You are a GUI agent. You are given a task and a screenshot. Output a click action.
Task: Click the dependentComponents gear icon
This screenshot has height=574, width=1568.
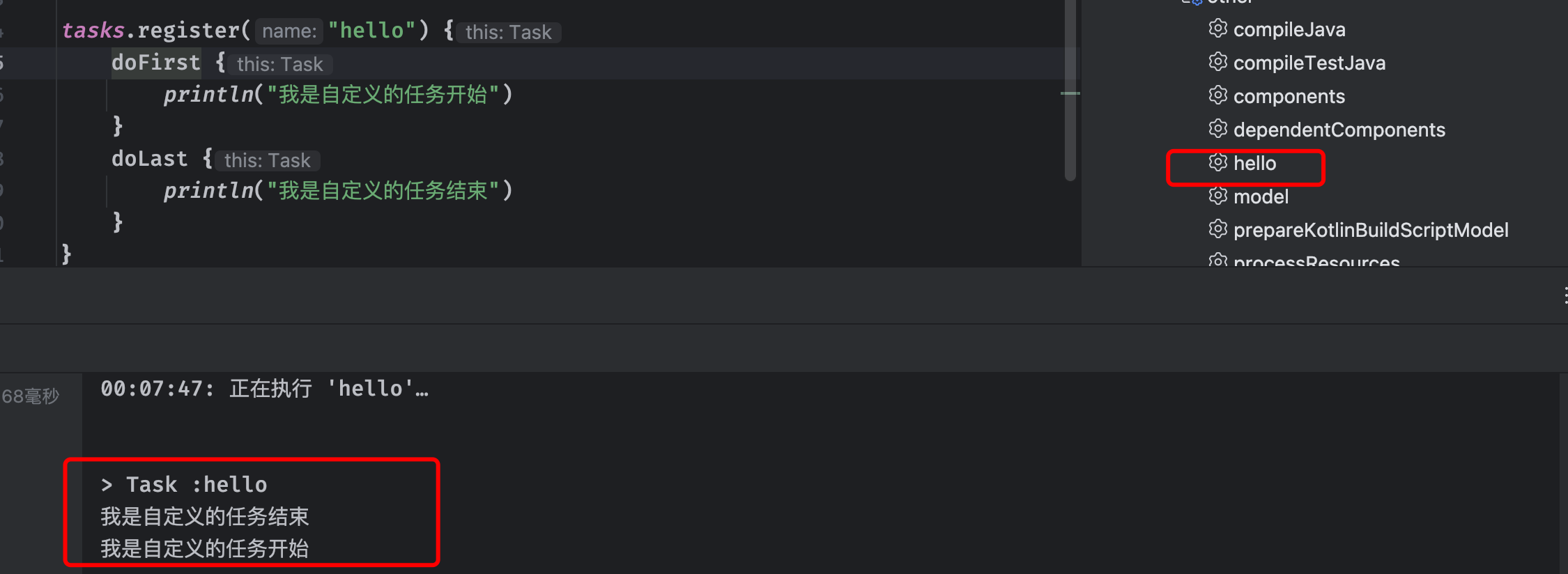1217,129
